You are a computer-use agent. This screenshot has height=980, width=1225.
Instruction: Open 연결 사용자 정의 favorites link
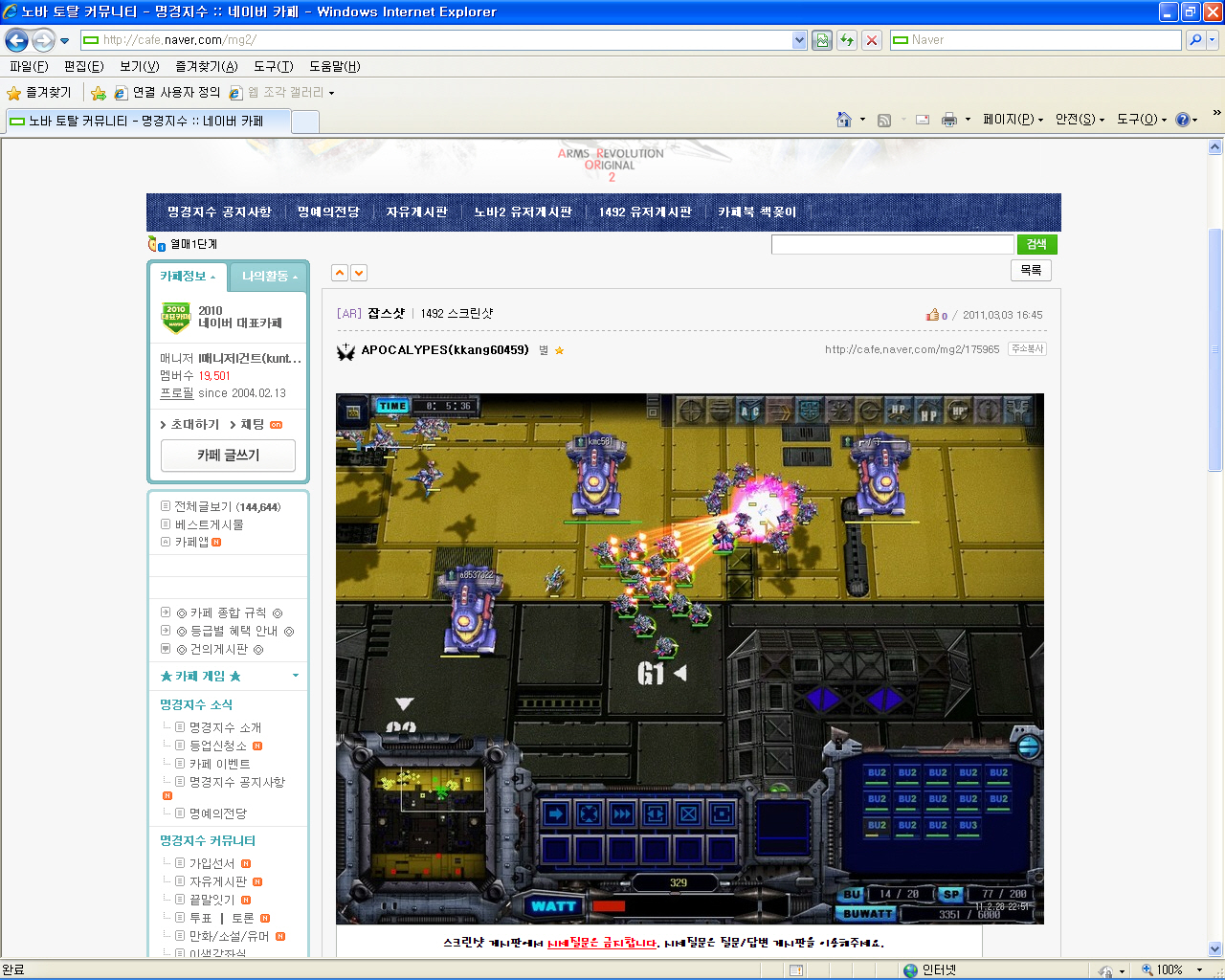coord(167,93)
